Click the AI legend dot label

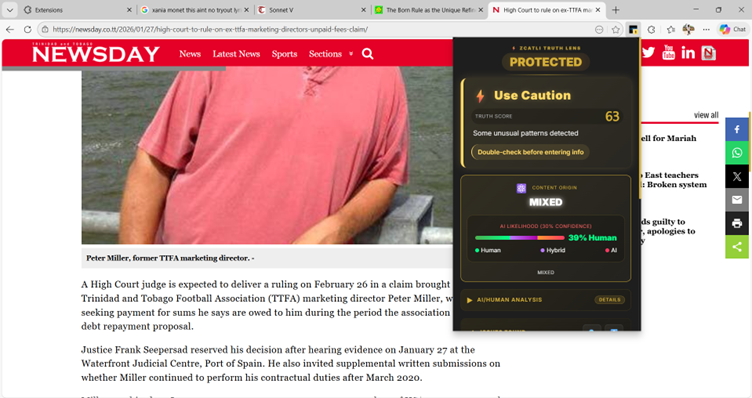pos(611,250)
